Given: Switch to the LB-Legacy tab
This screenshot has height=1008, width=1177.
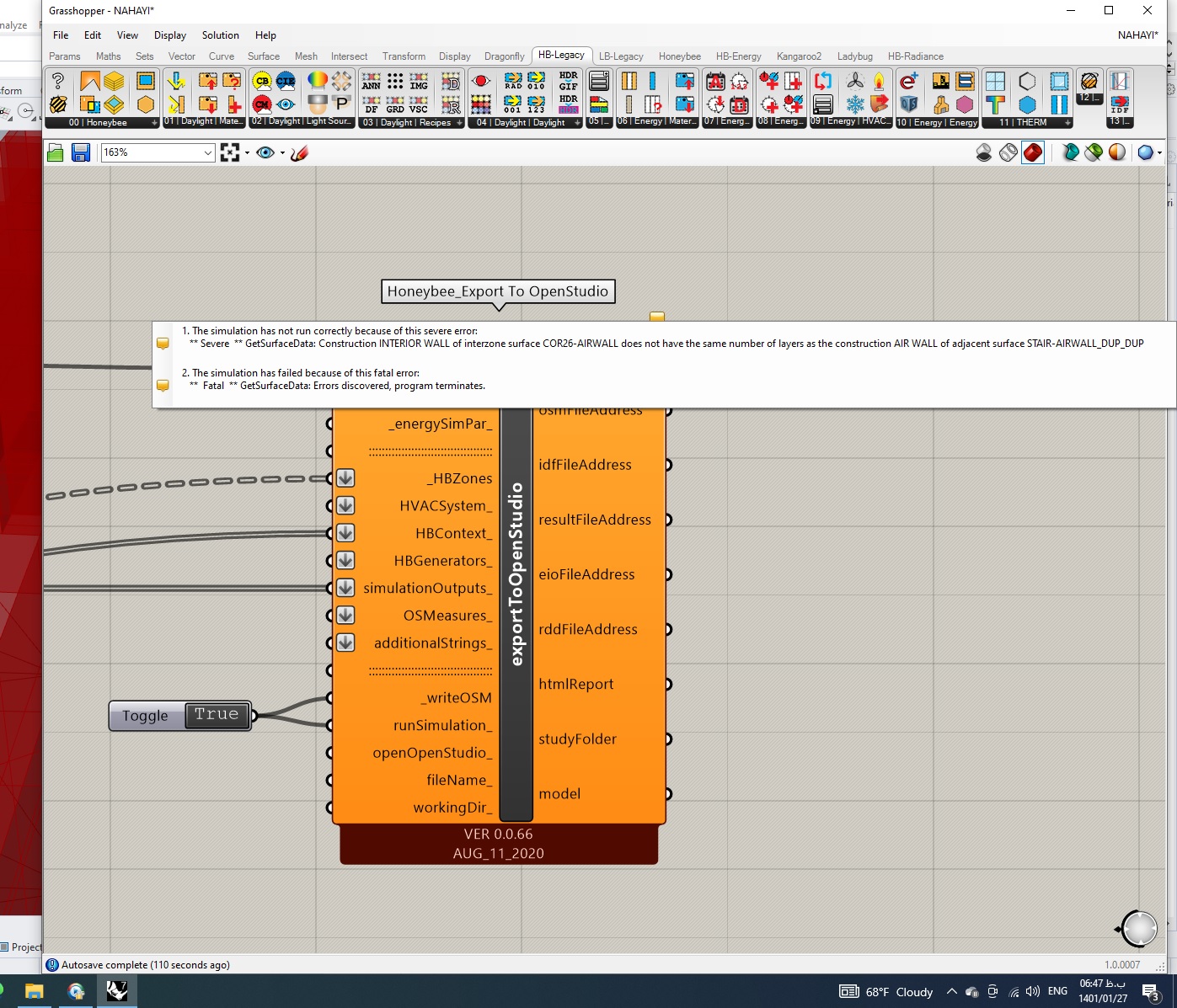Looking at the screenshot, I should [621, 56].
